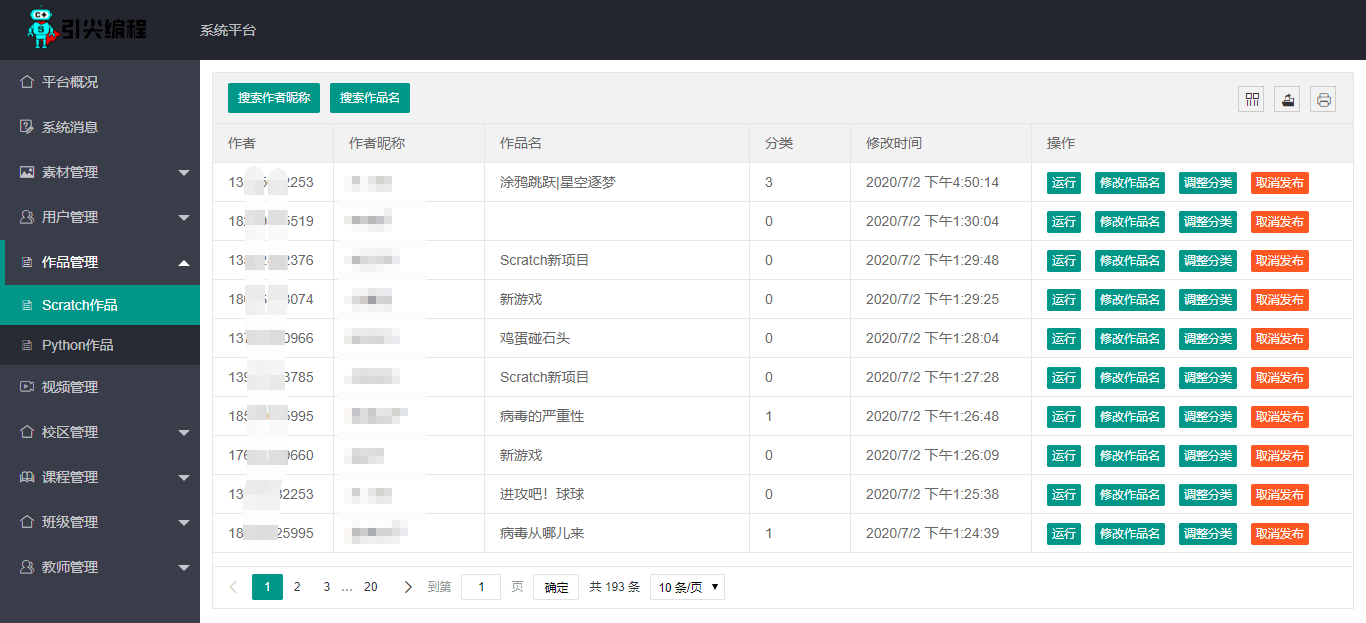Click 运行 for 涂鸦跳跃|星空逐梦
The image size is (1366, 623).
coord(1064,183)
